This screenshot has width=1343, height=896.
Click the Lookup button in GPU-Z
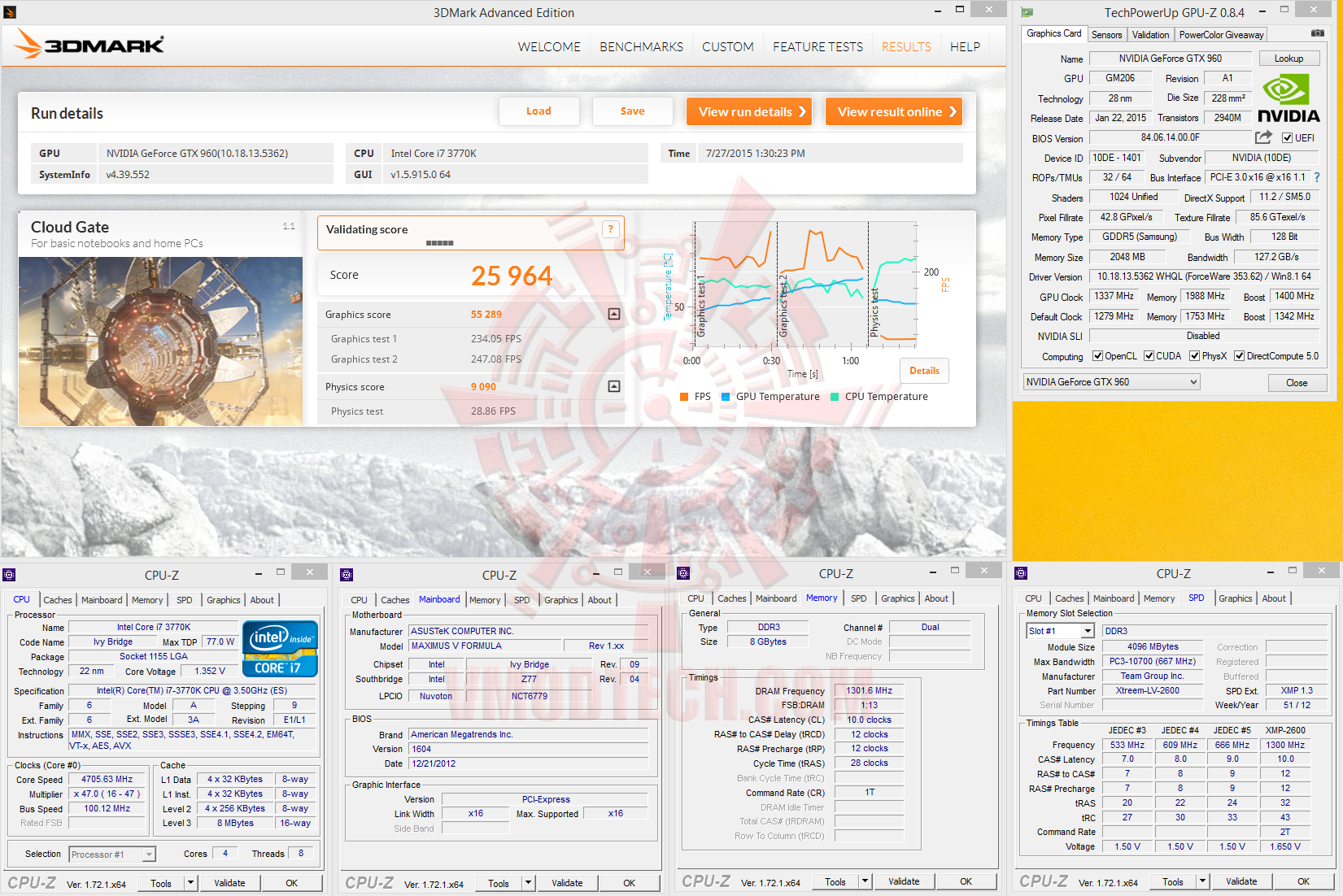tap(1288, 59)
